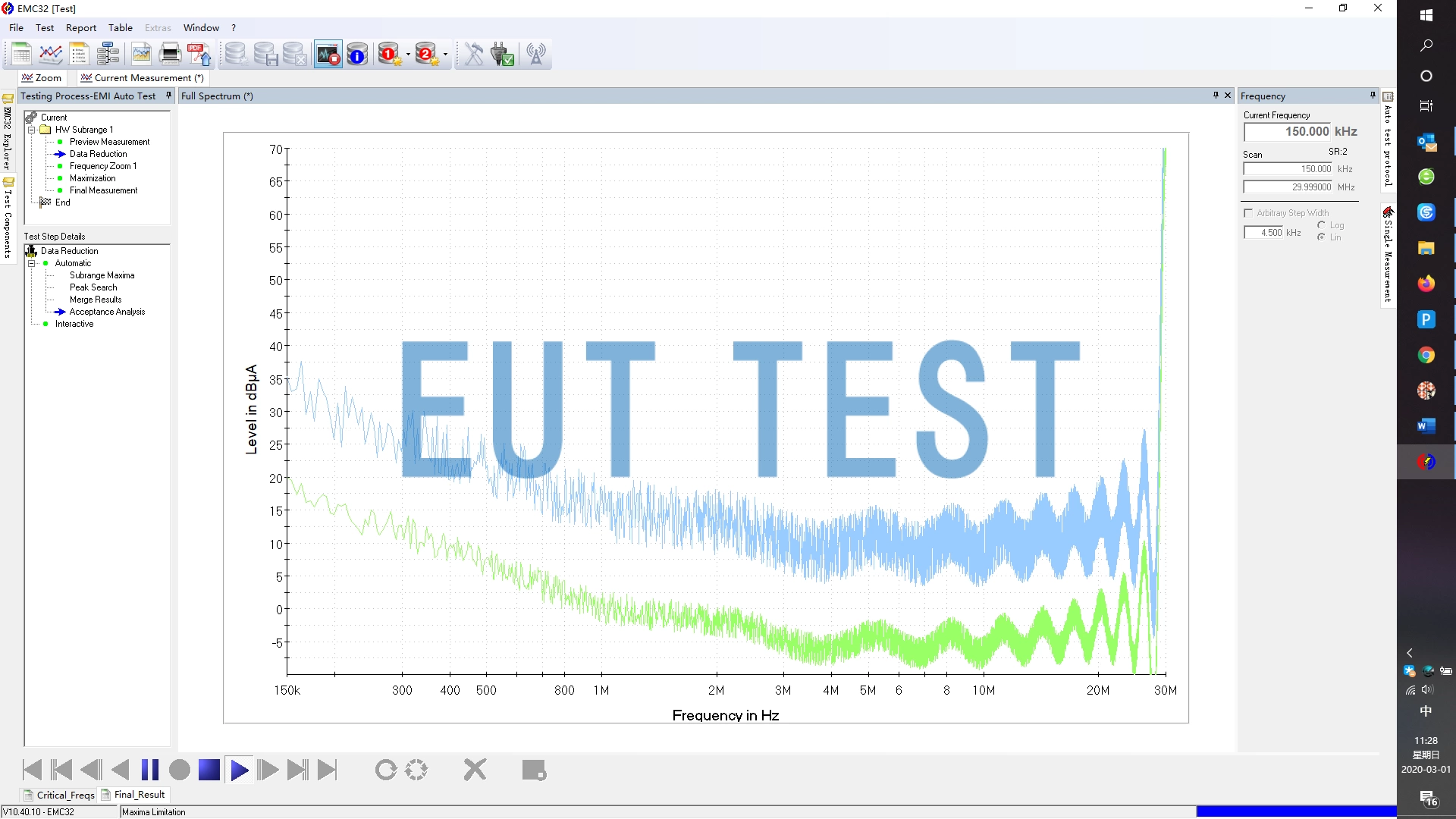
Task: Click the tools hammer and wrench icon
Action: pos(474,54)
